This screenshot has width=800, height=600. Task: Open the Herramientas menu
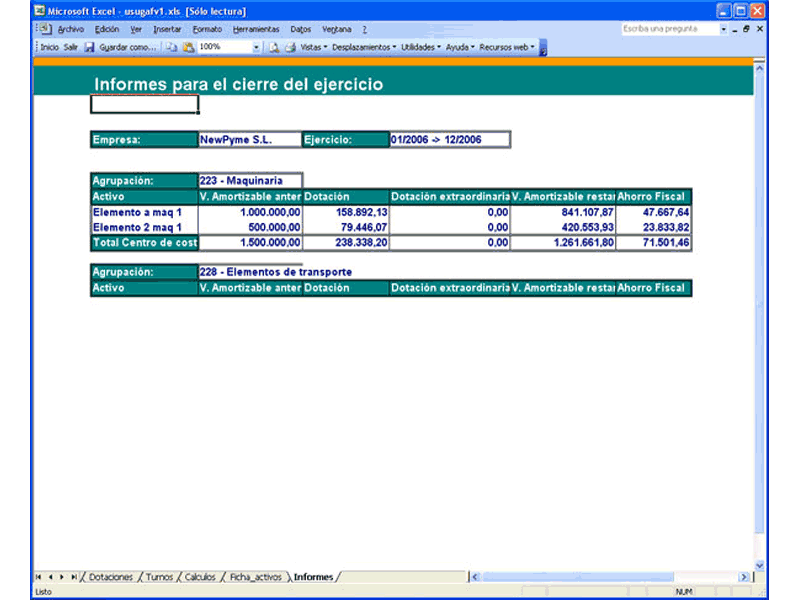click(256, 30)
